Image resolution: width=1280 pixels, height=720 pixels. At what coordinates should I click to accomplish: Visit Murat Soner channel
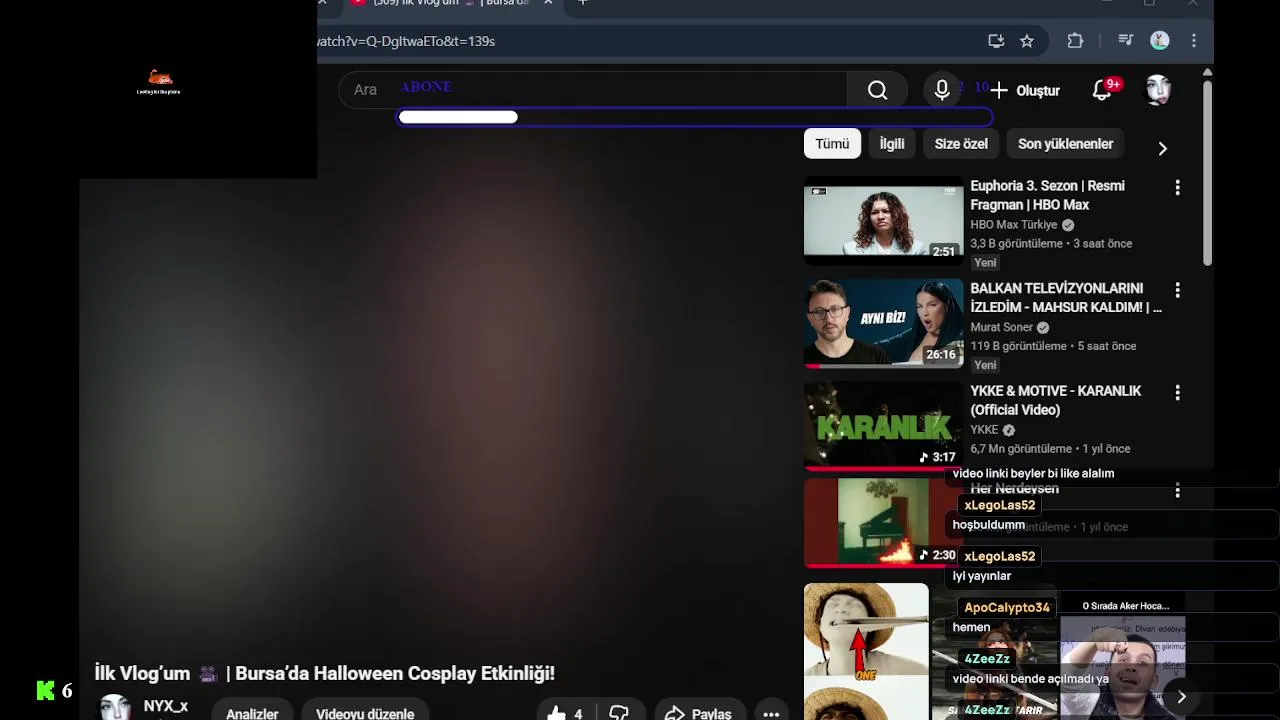pyautogui.click(x=1001, y=328)
